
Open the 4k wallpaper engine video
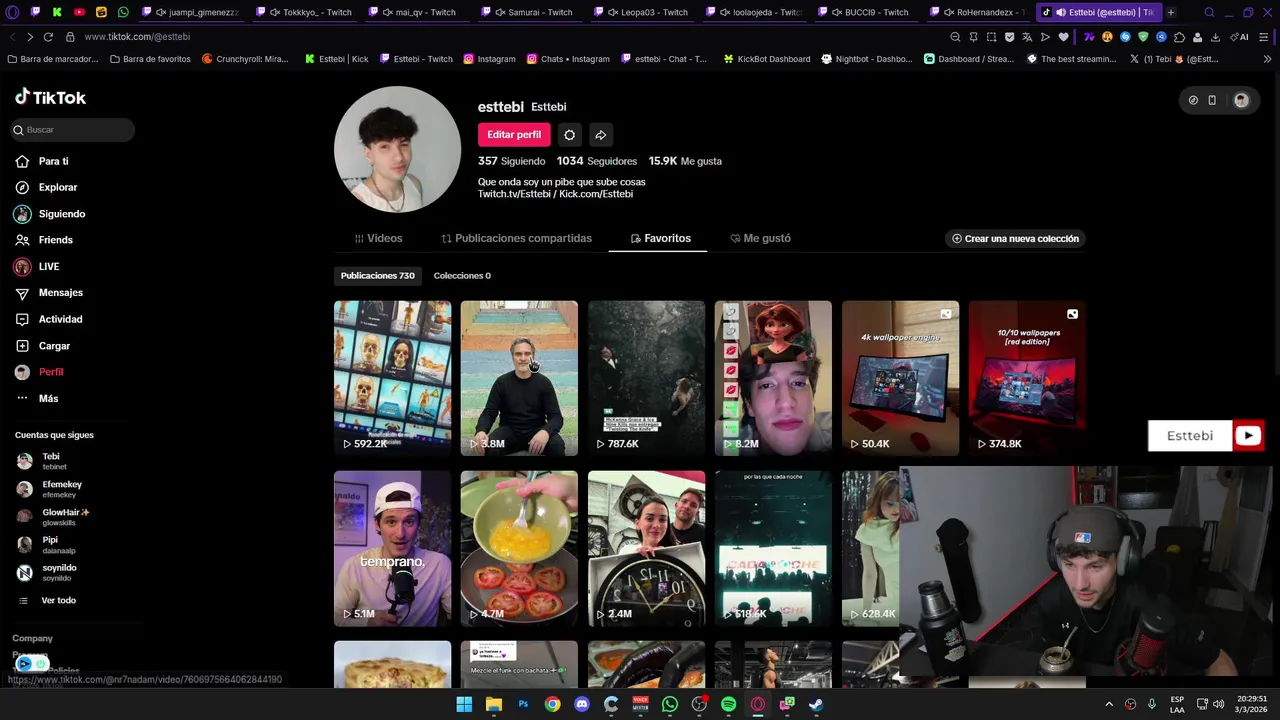click(900, 378)
